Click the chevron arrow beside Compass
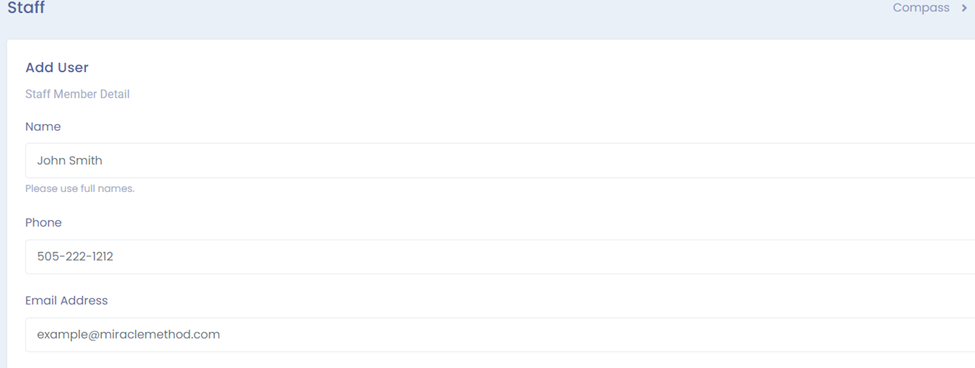The height and width of the screenshot is (368, 975). tap(964, 8)
